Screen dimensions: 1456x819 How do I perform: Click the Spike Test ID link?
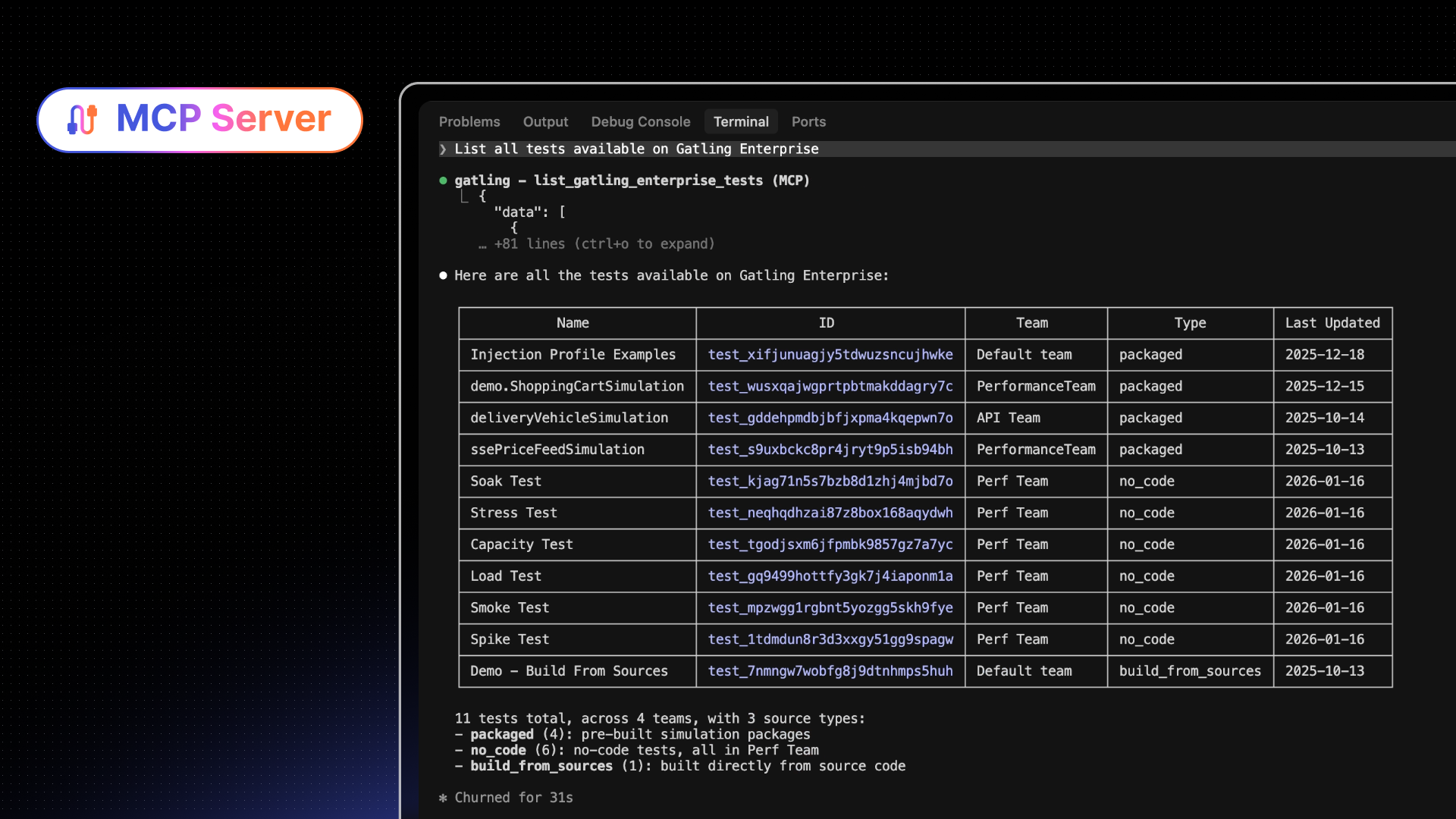(830, 639)
